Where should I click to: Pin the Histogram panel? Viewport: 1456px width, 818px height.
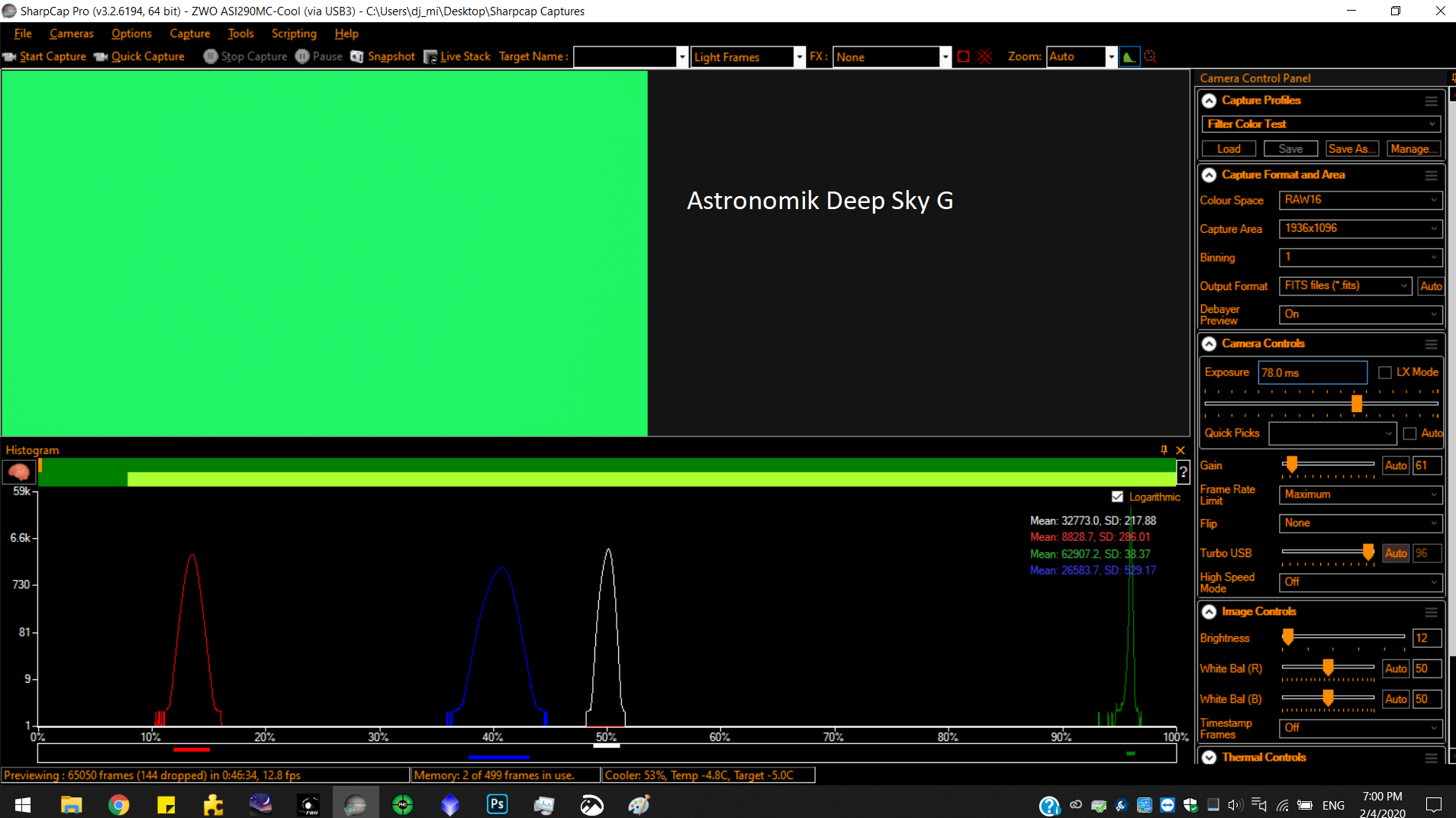point(1164,450)
